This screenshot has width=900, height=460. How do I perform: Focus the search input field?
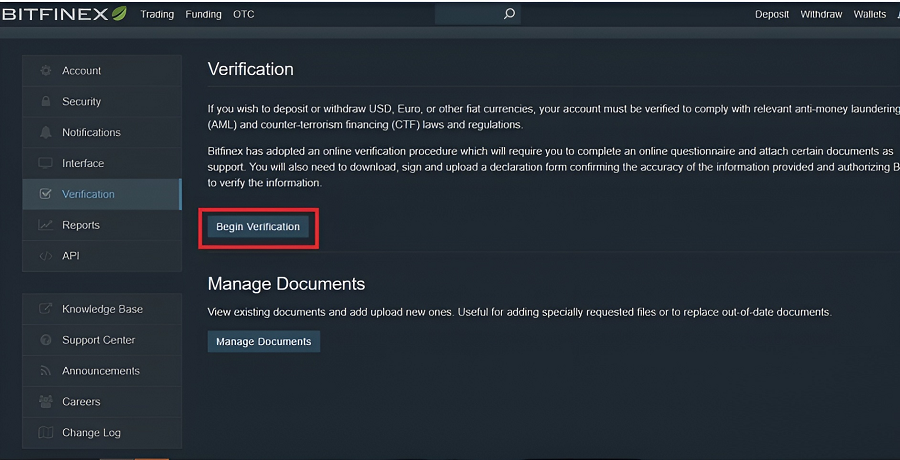[x=478, y=14]
